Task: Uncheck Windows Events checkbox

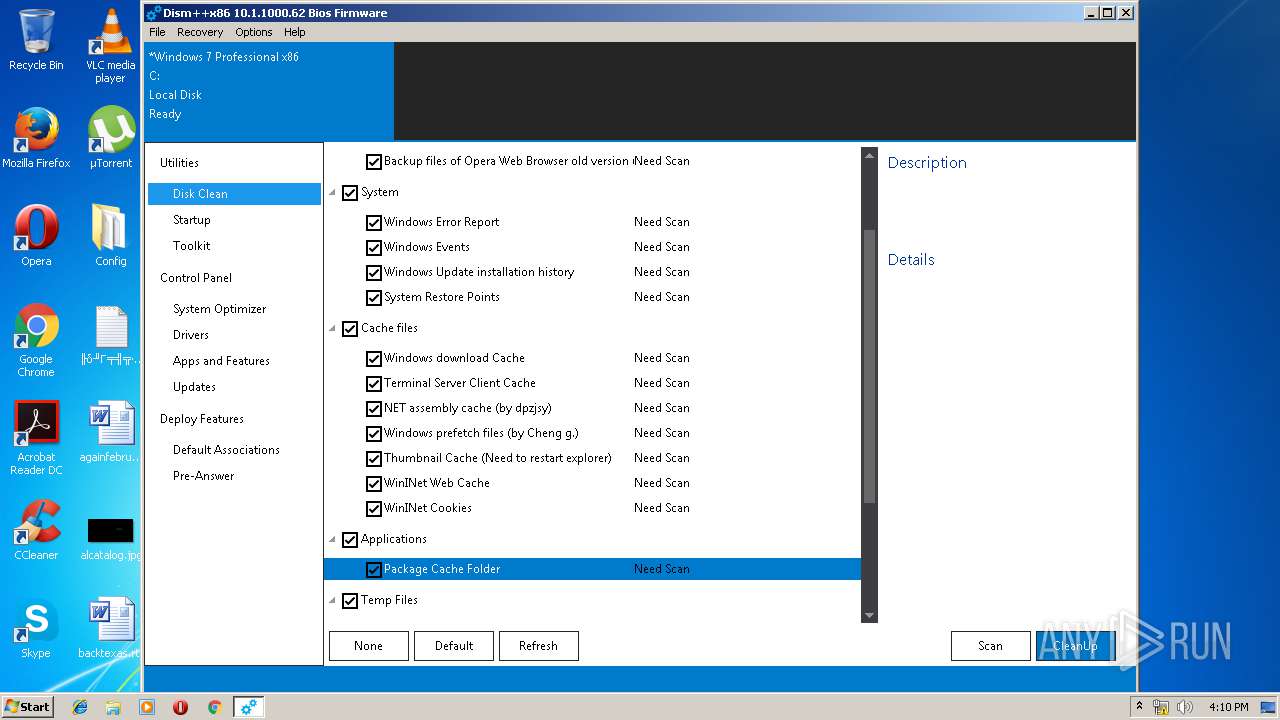Action: (374, 248)
